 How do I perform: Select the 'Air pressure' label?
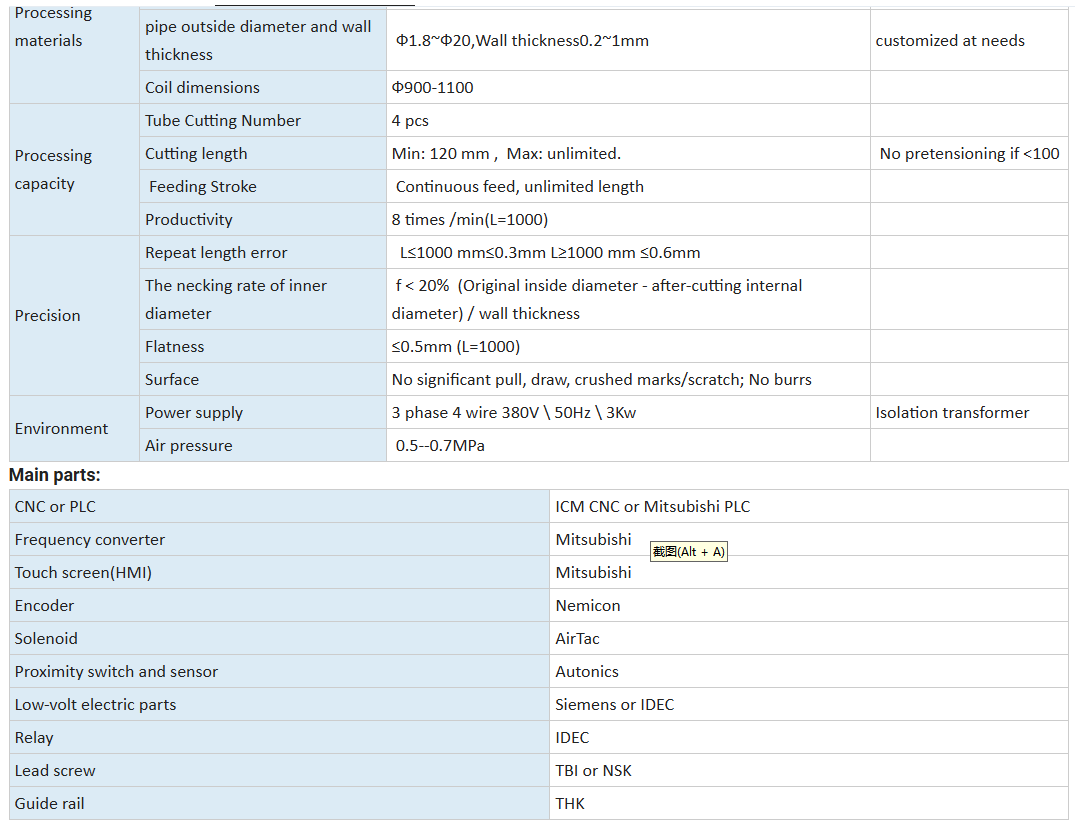point(189,446)
